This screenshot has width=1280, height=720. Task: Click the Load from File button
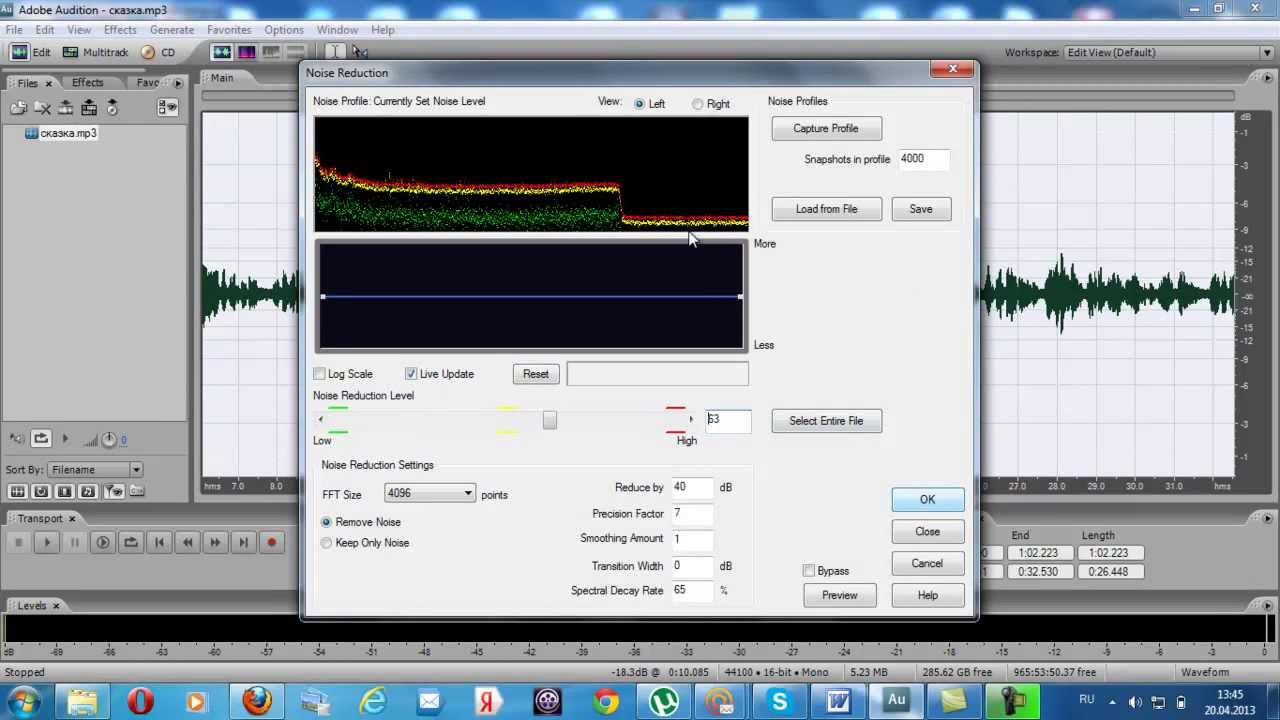click(x=826, y=209)
